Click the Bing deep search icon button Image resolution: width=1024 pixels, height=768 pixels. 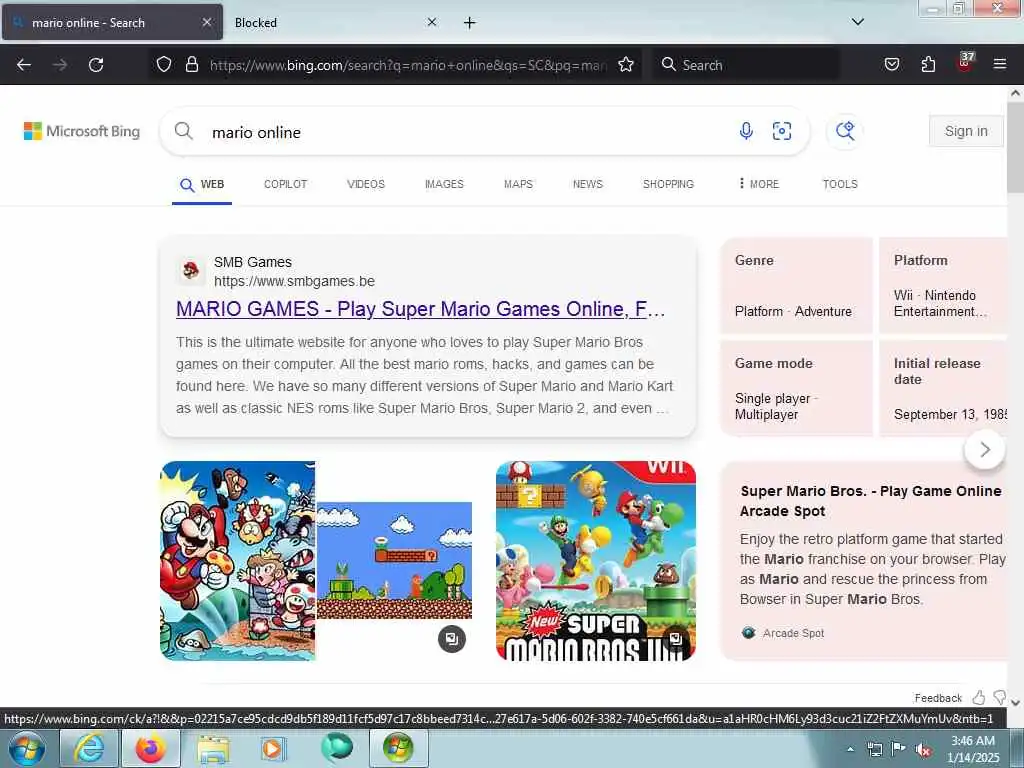coord(845,131)
